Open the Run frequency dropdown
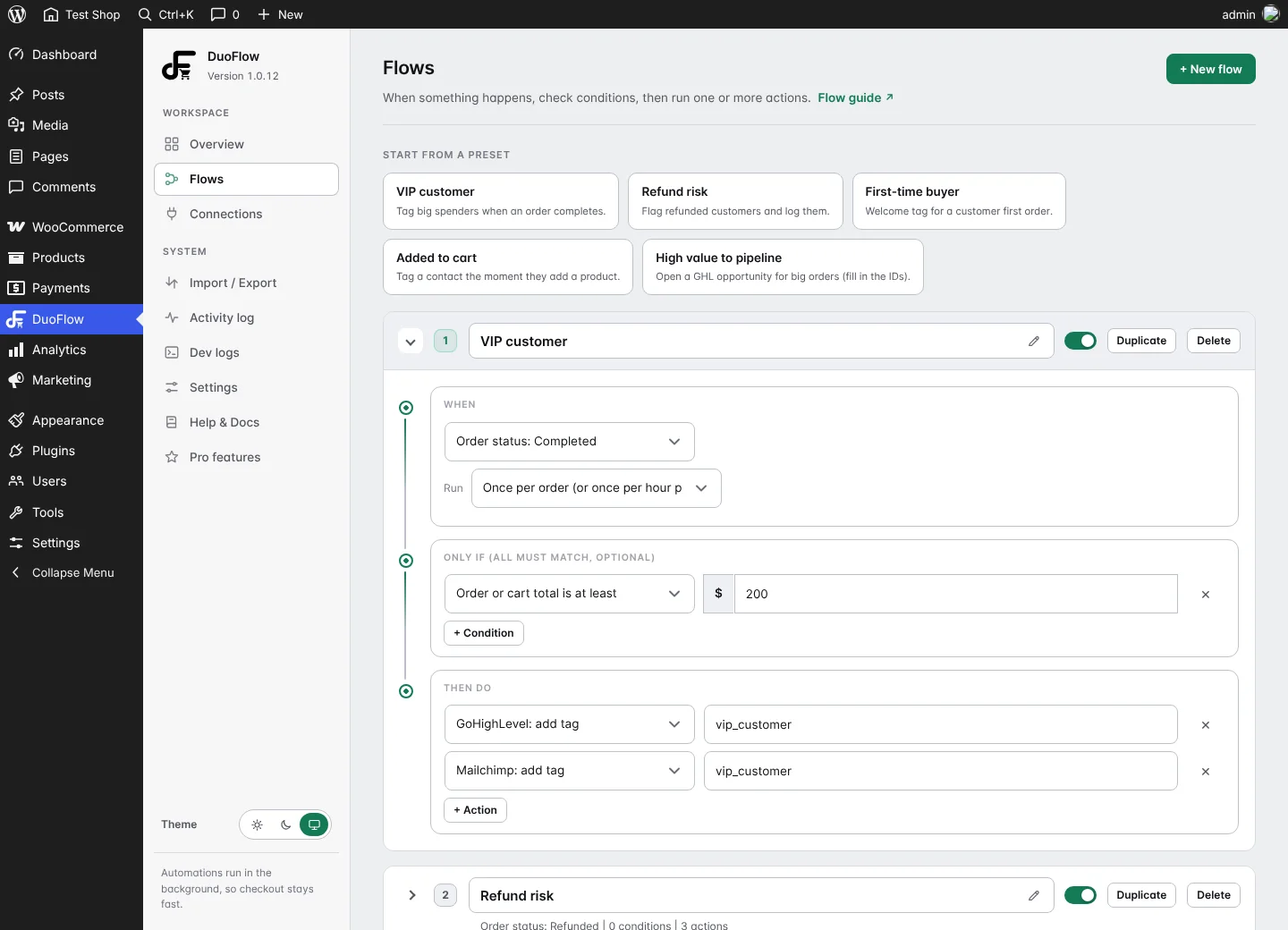1288x930 pixels. (597, 488)
